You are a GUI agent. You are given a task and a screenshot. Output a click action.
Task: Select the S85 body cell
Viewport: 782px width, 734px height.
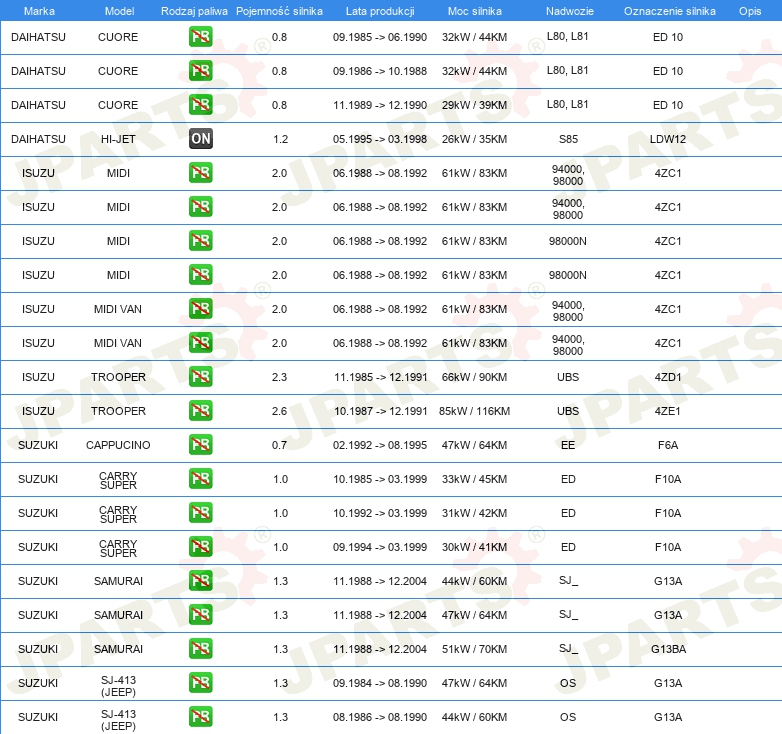(x=568, y=139)
